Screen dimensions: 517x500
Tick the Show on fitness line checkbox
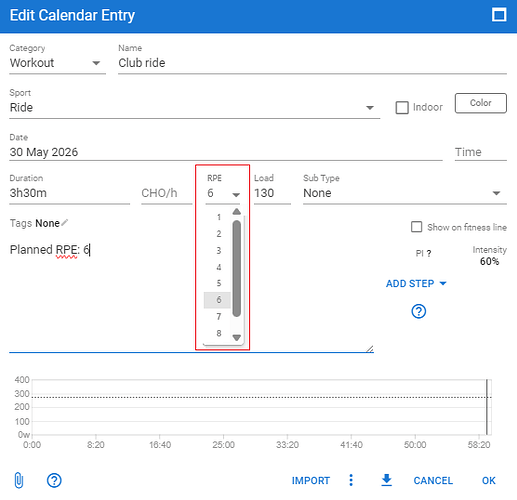[416, 227]
